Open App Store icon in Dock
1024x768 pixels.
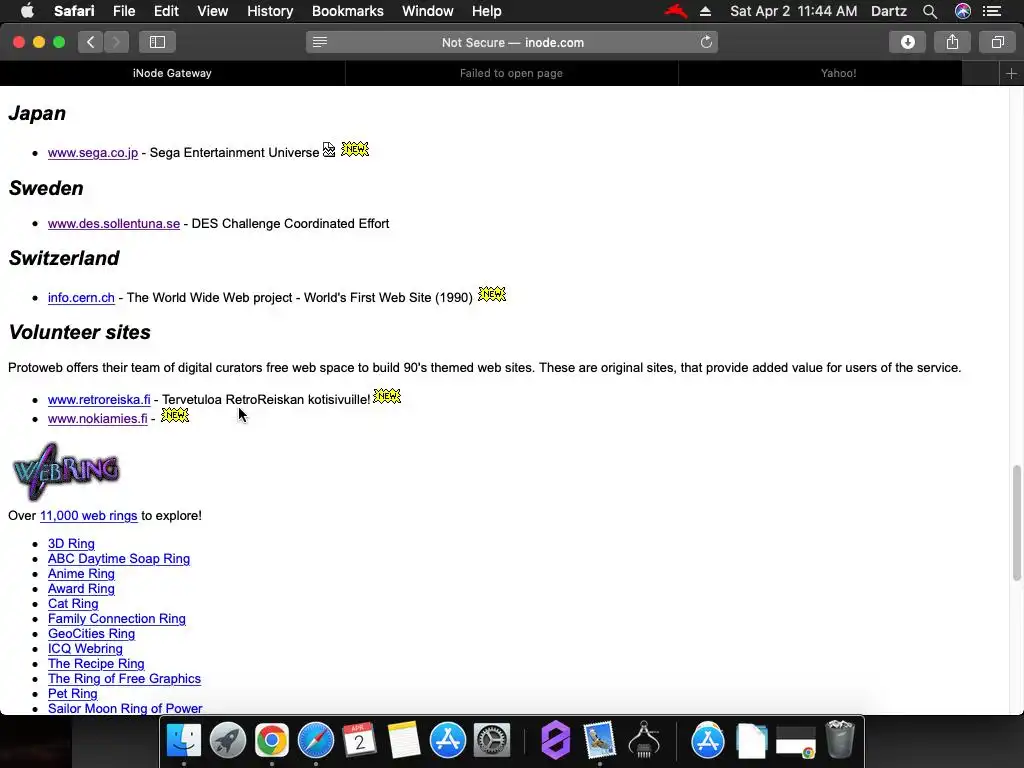click(x=447, y=741)
